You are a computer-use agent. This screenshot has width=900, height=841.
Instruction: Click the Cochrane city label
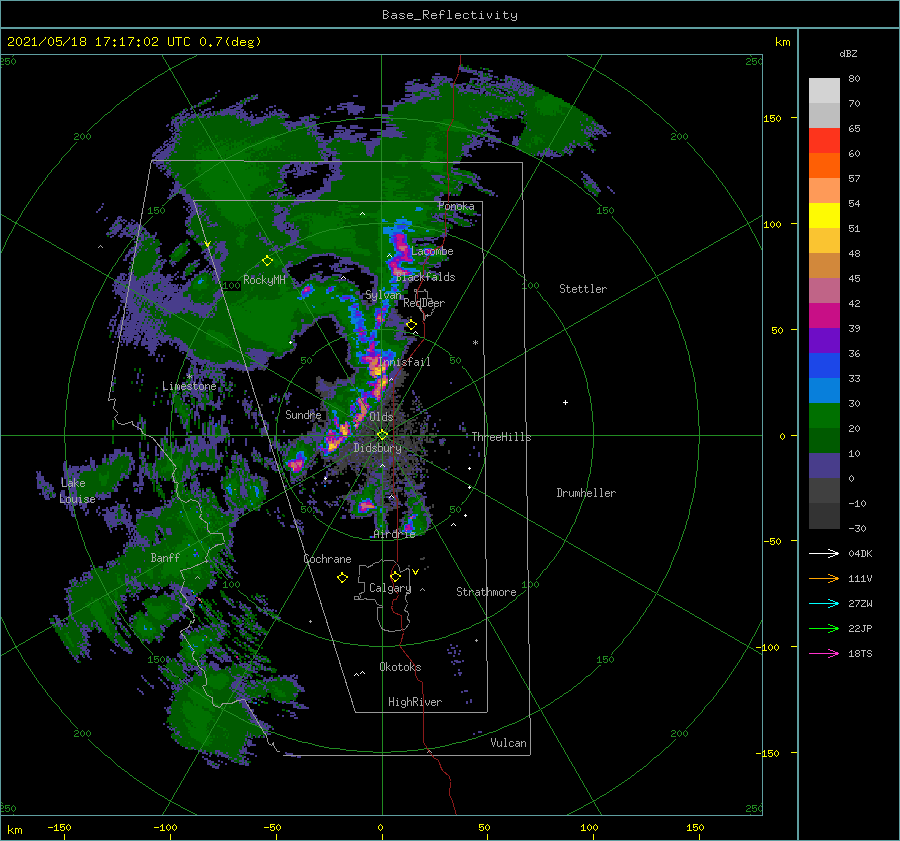coord(327,559)
